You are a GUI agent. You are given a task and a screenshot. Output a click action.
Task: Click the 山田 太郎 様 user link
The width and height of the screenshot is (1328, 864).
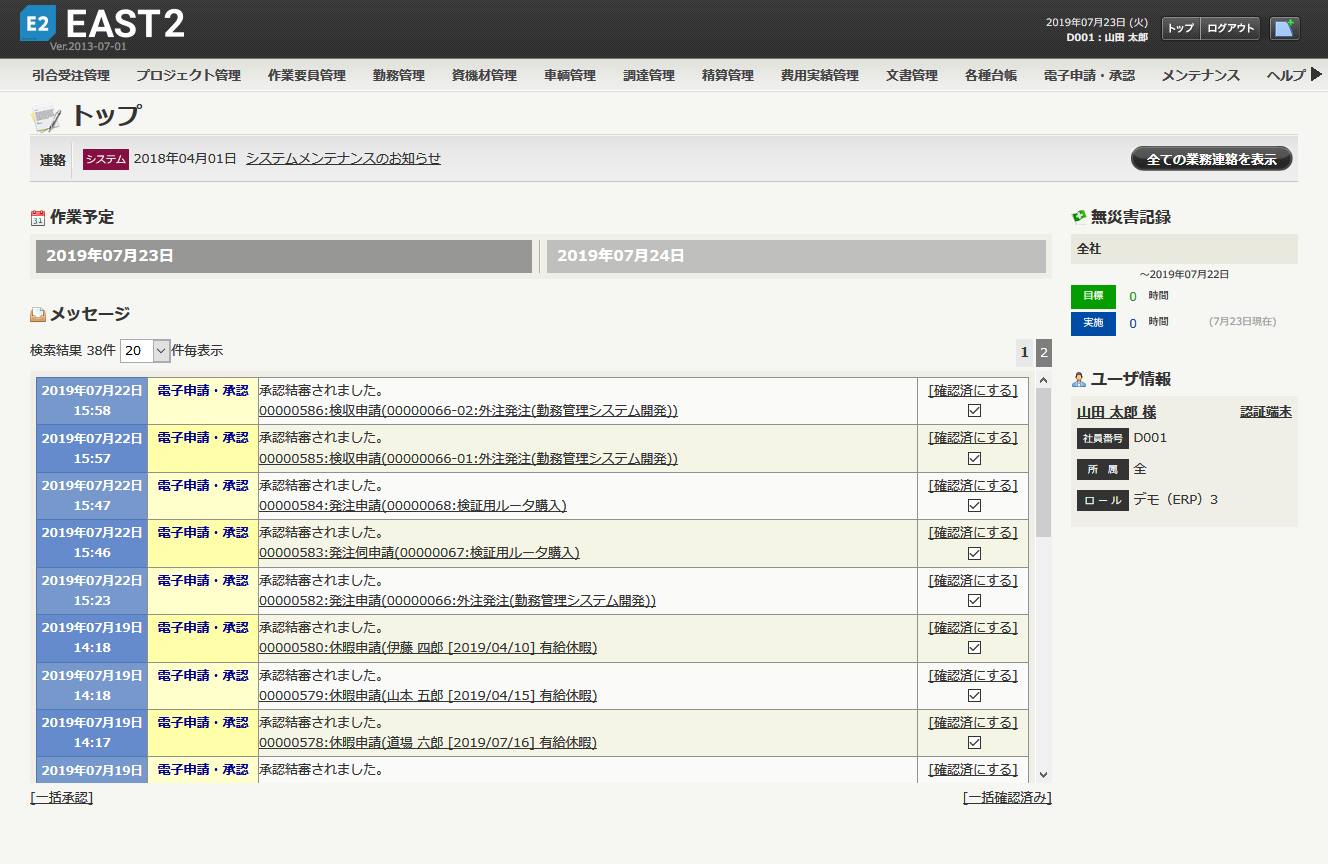pos(1116,412)
